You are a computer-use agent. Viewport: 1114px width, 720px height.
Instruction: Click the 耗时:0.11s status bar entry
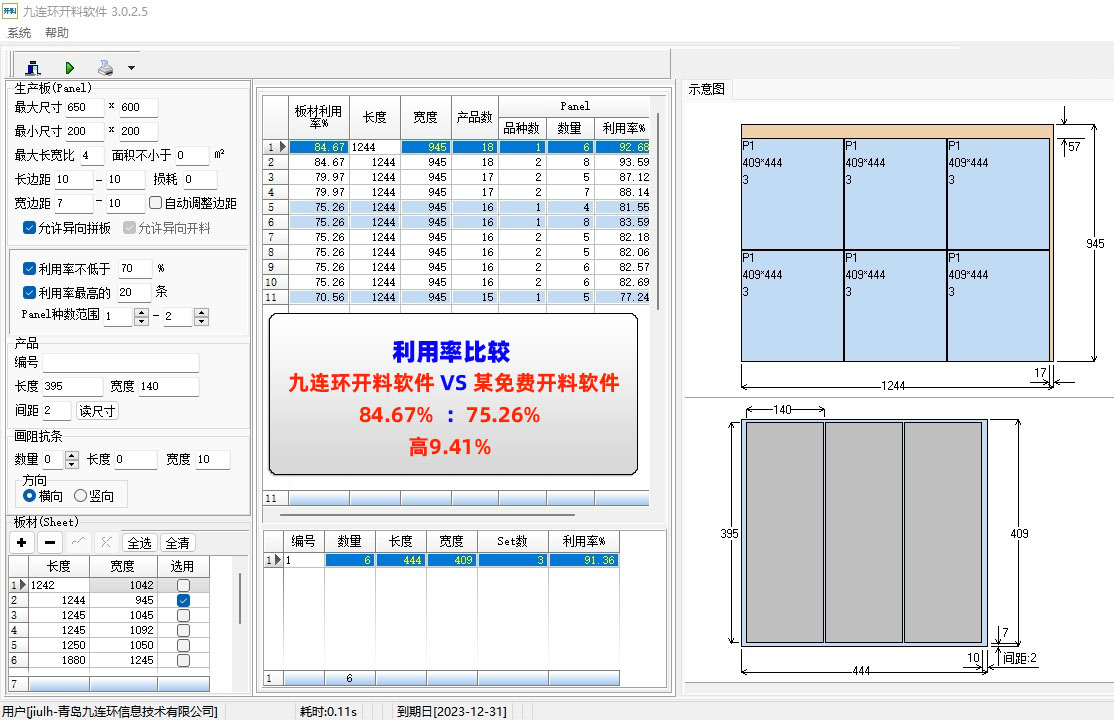[x=328, y=711]
